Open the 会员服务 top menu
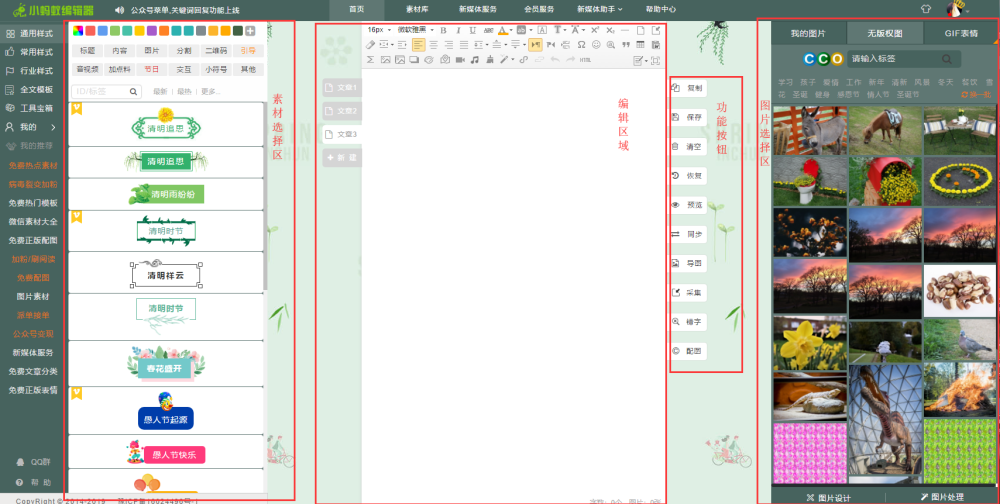1000x504 pixels. click(x=539, y=10)
